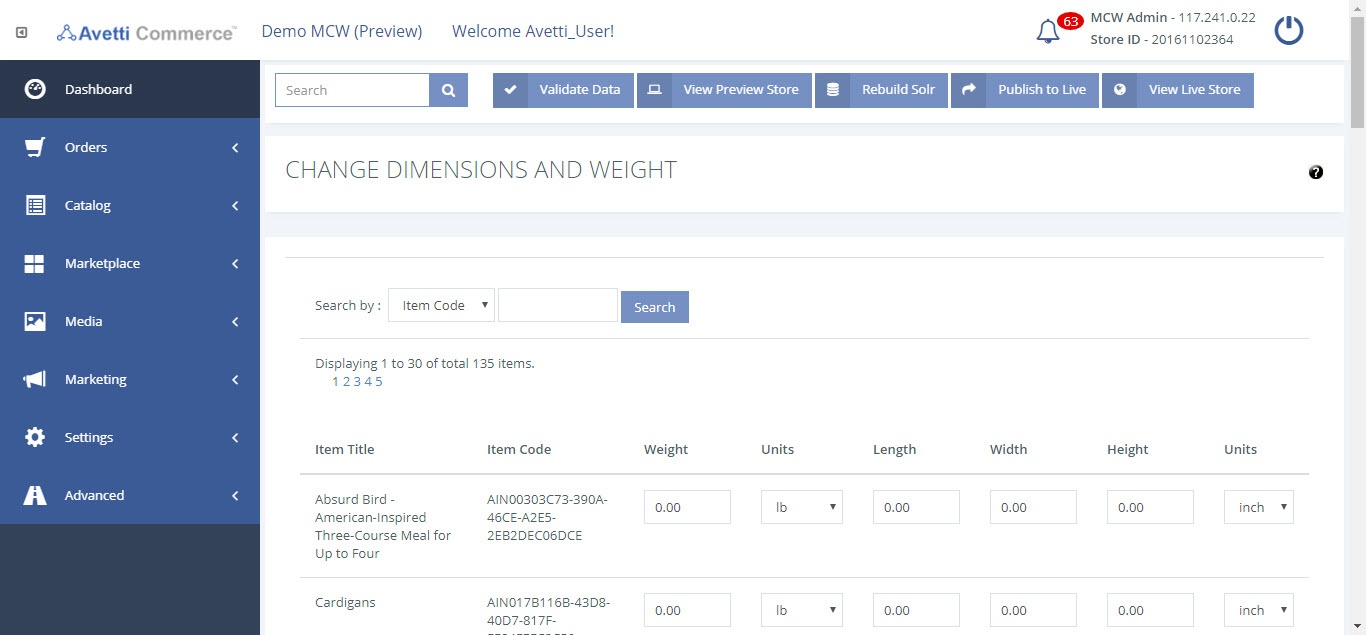Screen dimensions: 1366x635
Task: Click the Rebuild Solr database icon
Action: coord(832,90)
